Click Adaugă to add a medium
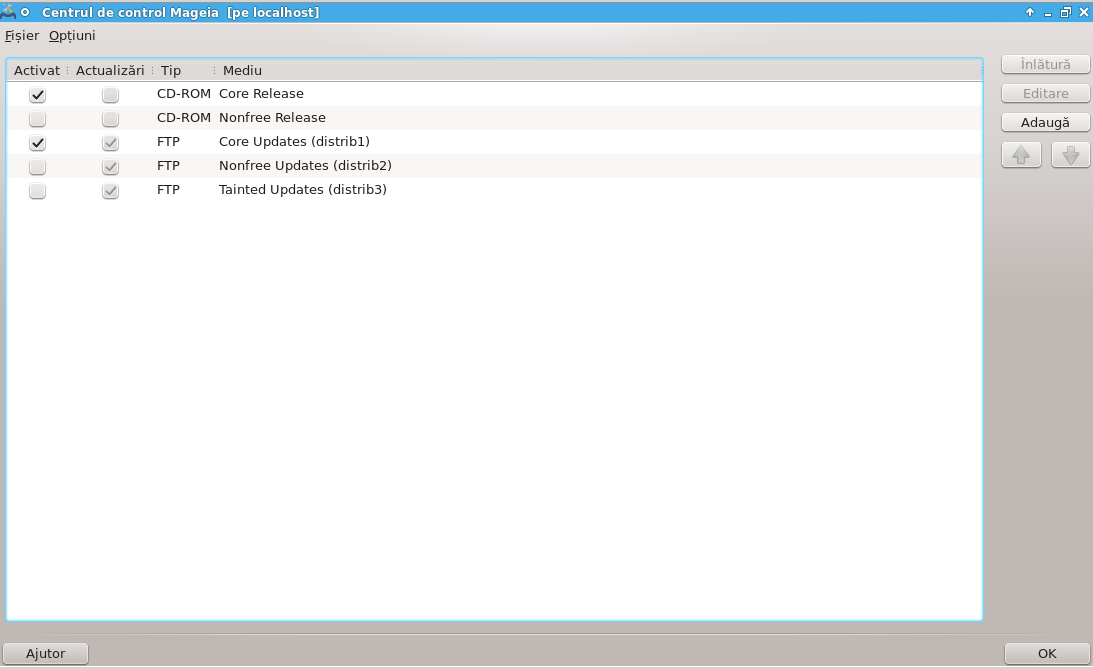Viewport: 1093px width, 669px height. click(x=1046, y=123)
